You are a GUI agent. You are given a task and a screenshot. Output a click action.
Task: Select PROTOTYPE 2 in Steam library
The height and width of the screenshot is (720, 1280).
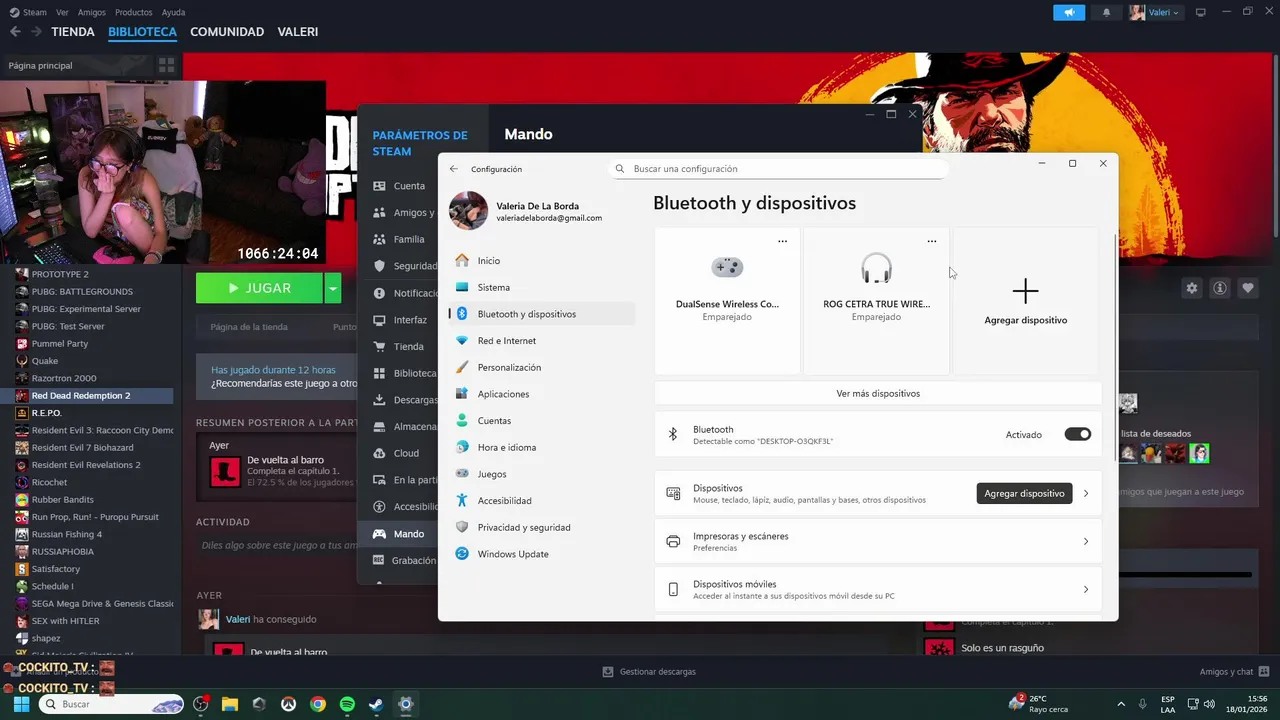[x=60, y=274]
